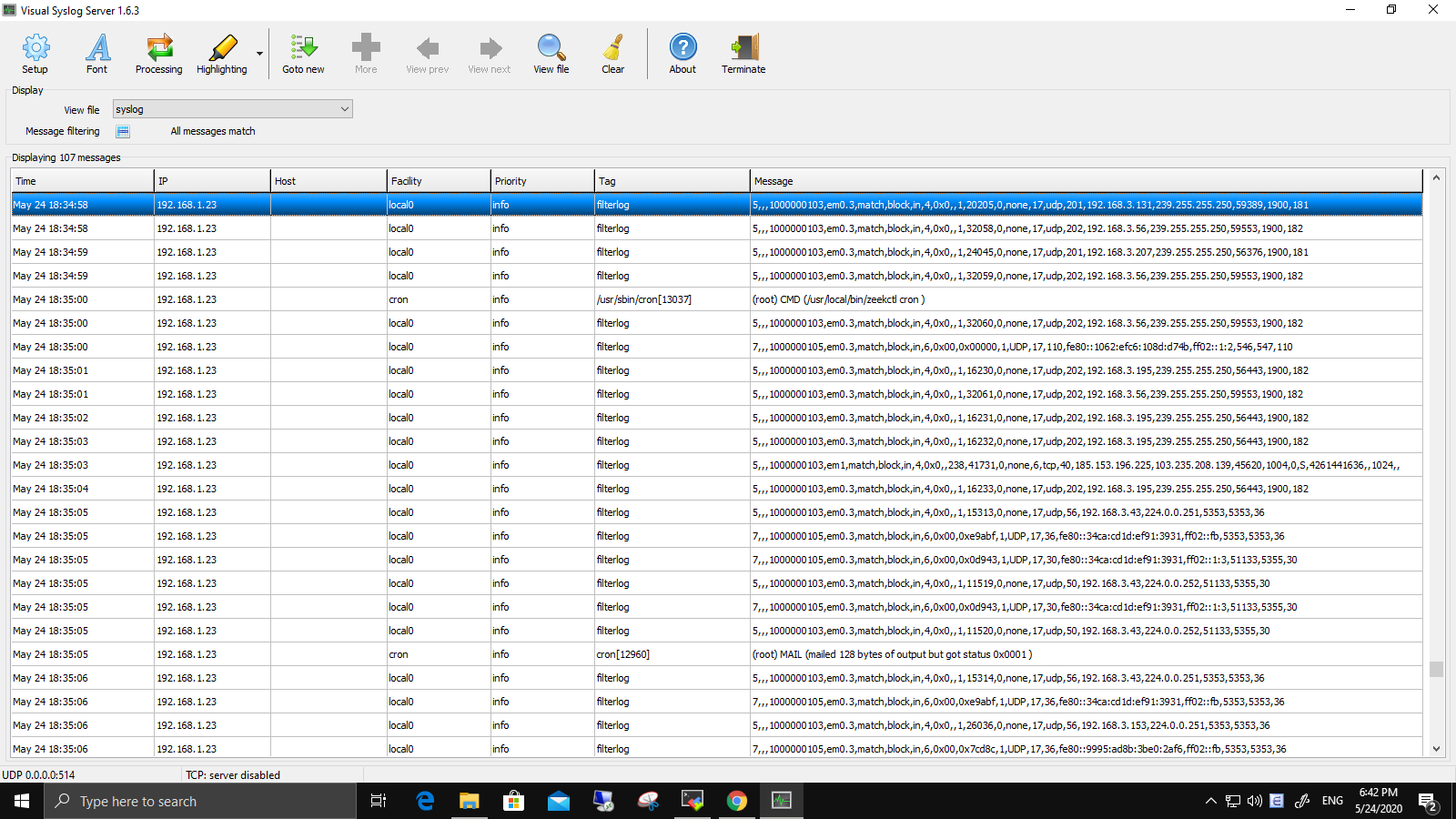Screen dimensions: 1456x819
Task: Click the Highlighting marker tool
Action: tap(222, 54)
